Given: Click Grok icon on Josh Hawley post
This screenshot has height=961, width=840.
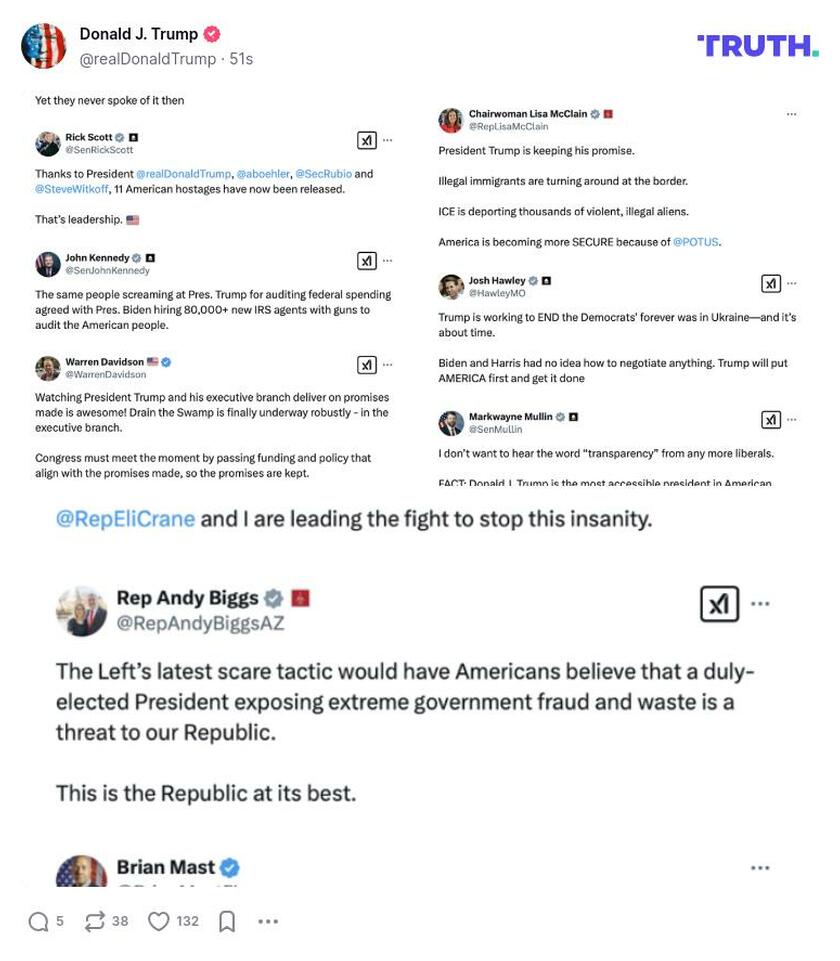Looking at the screenshot, I should pos(770,284).
